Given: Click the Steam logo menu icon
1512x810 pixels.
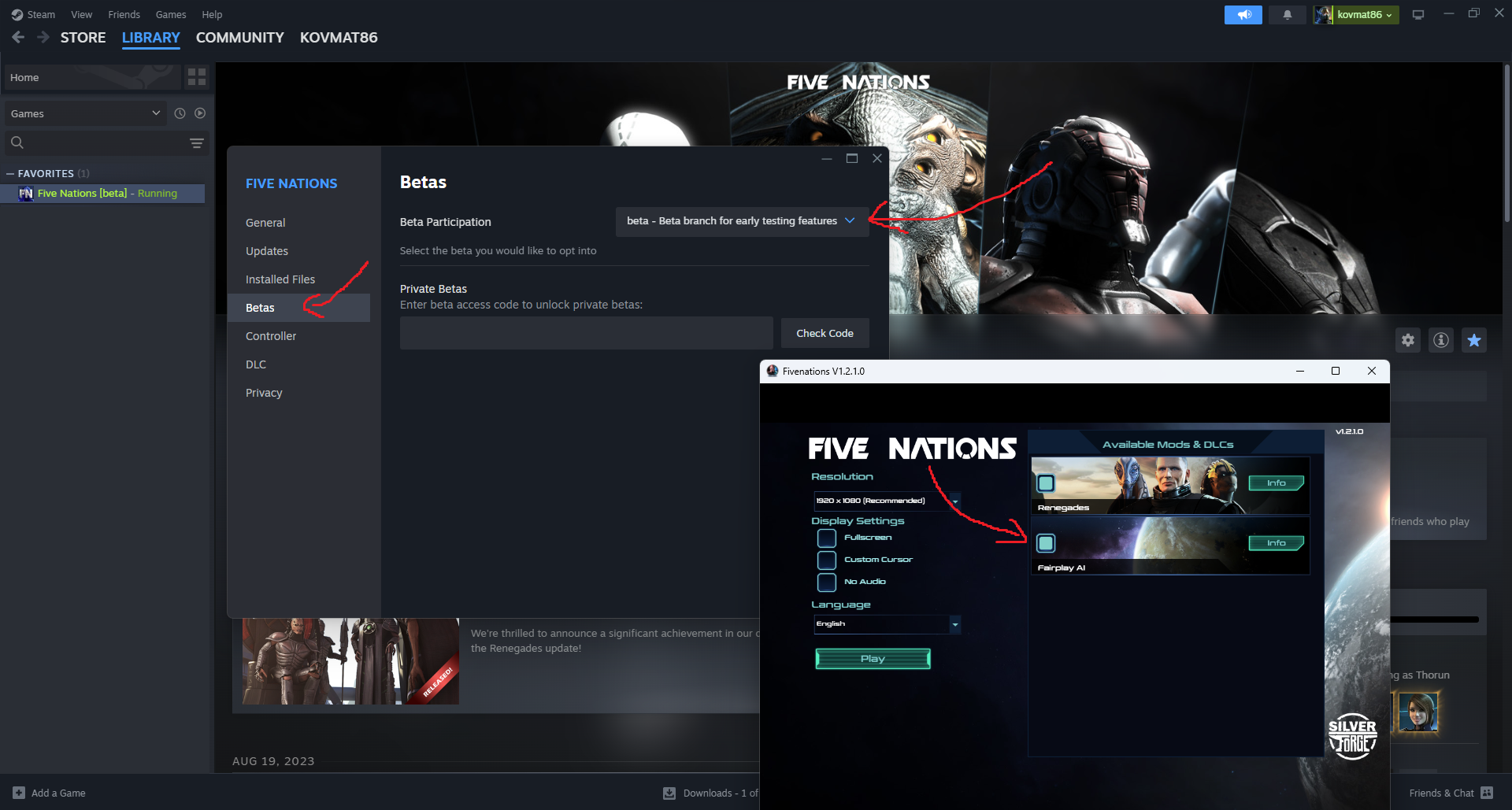Looking at the screenshot, I should [x=17, y=15].
